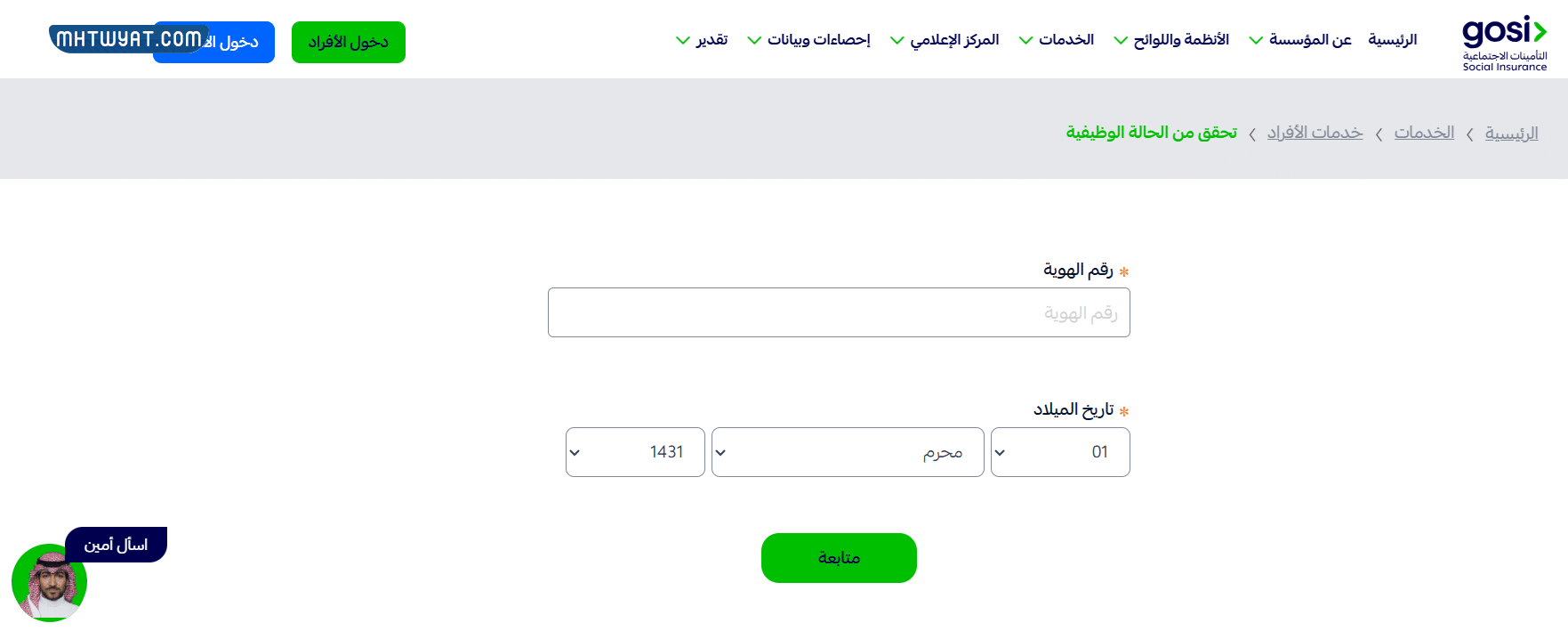1568x631 pixels.
Task: Click the 'خدمات الأفراد' breadcrumb link
Action: tap(1315, 132)
